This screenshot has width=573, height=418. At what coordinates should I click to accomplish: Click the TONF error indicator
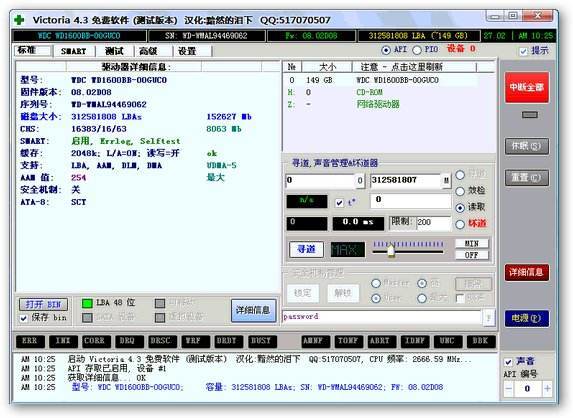point(349,341)
